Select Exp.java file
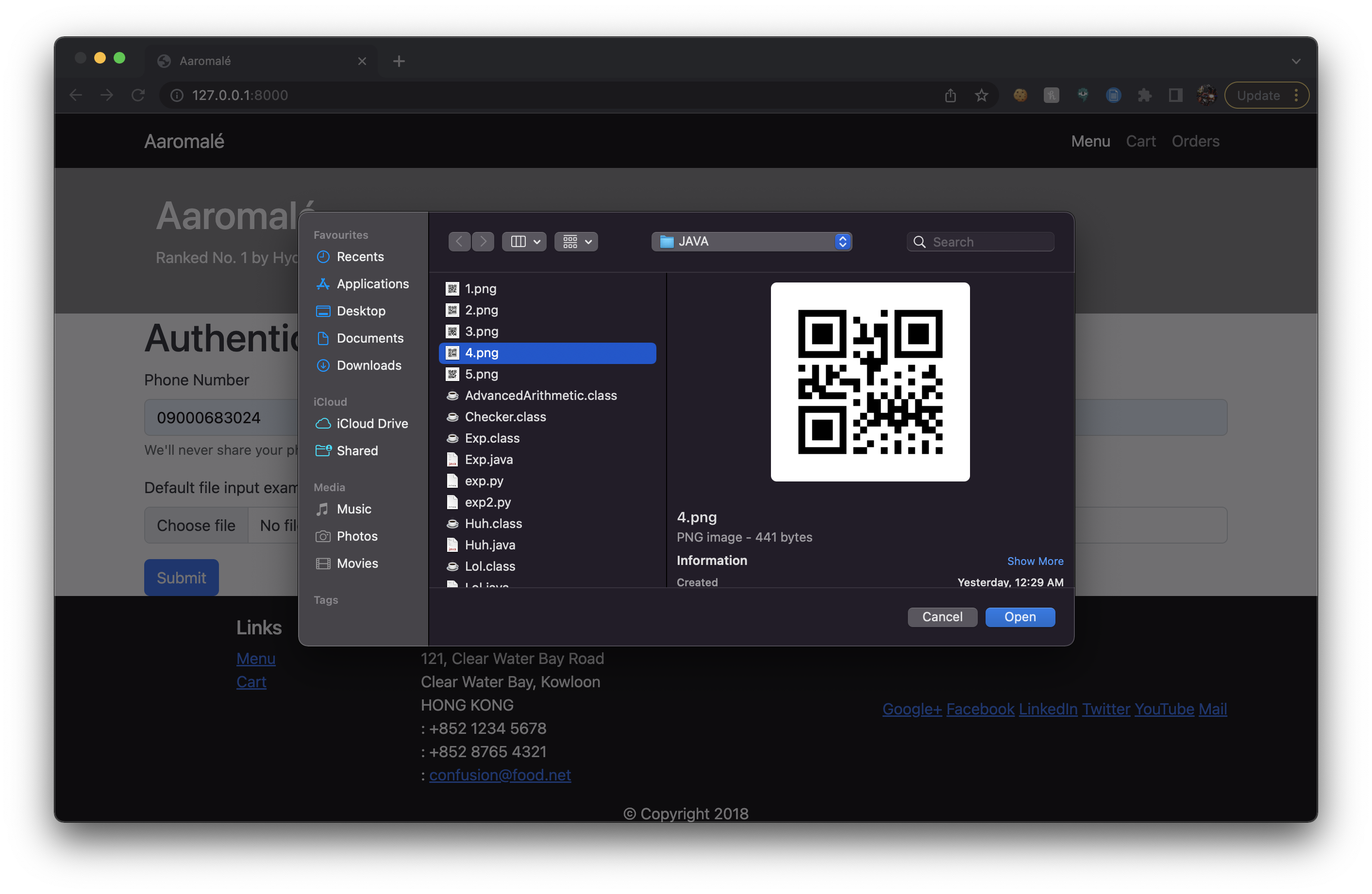 [x=548, y=460]
